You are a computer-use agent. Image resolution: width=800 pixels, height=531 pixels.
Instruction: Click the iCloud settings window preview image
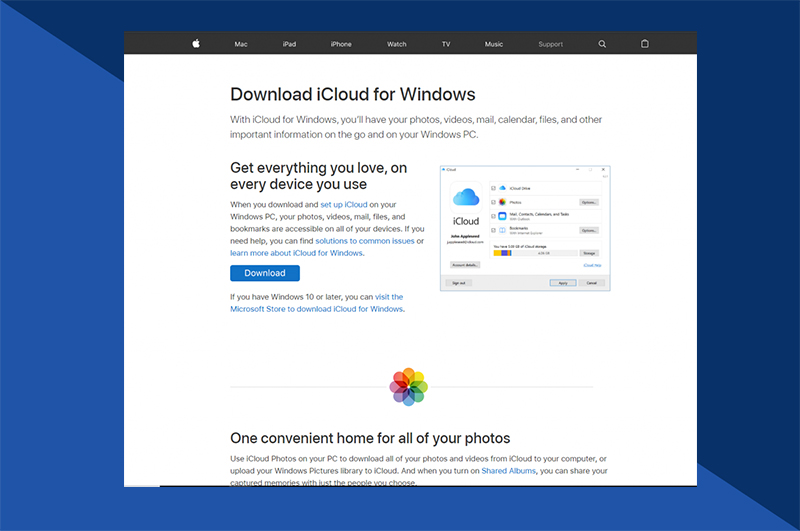coord(525,228)
